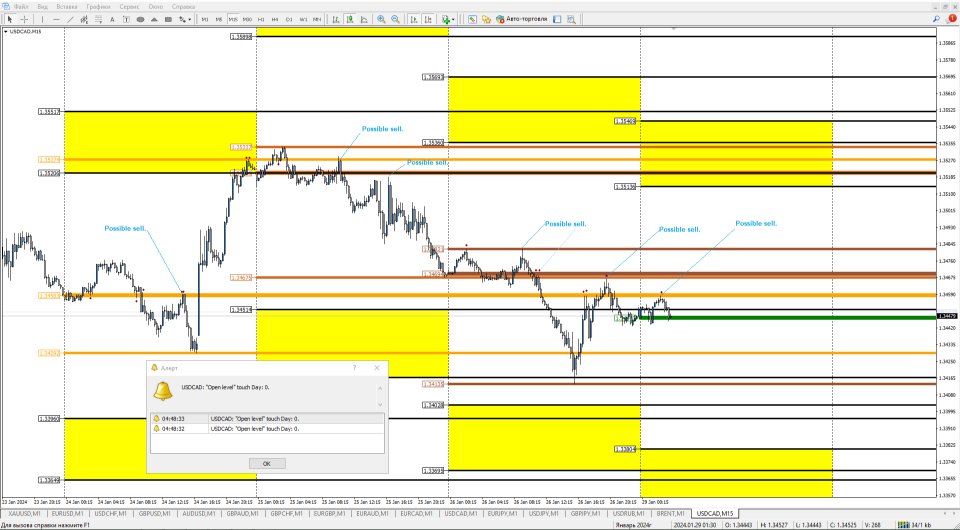Click the Zoom Out magnifier icon
Screen dimensions: 960x530
(396, 19)
